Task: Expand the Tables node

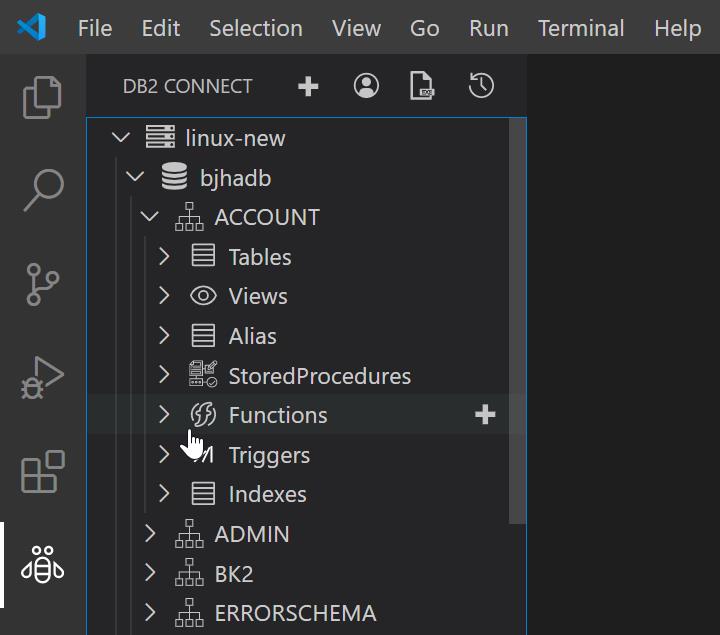Action: point(164,256)
